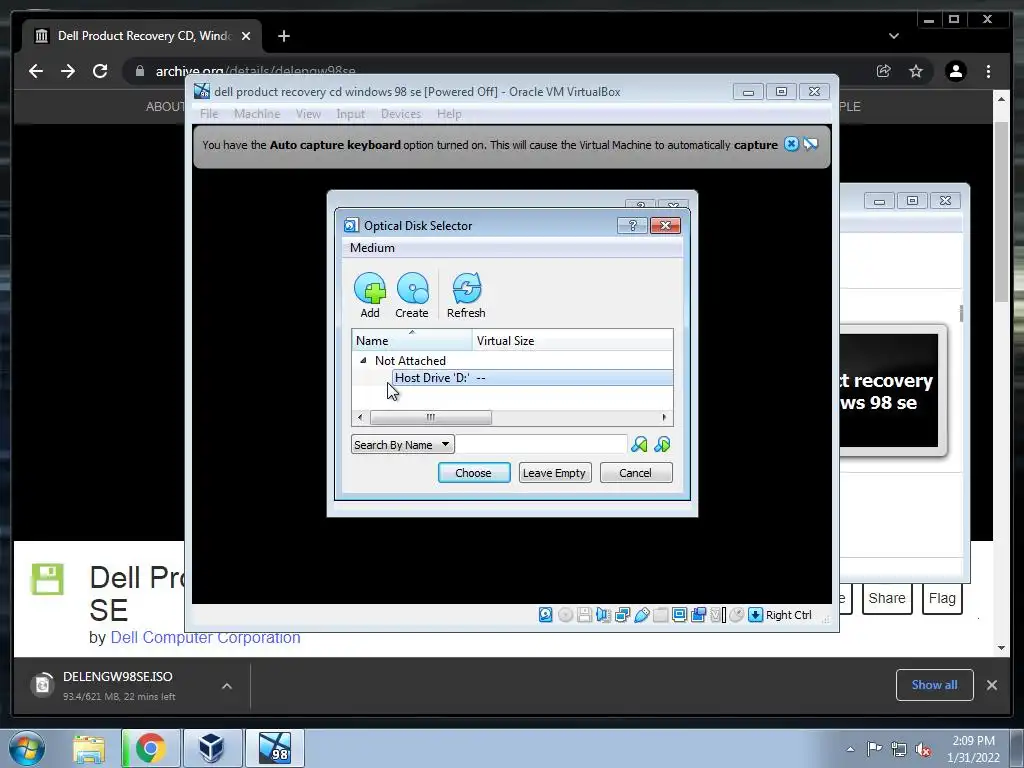Sort by the Name column header
Screen dimensions: 1024x768
(x=412, y=340)
